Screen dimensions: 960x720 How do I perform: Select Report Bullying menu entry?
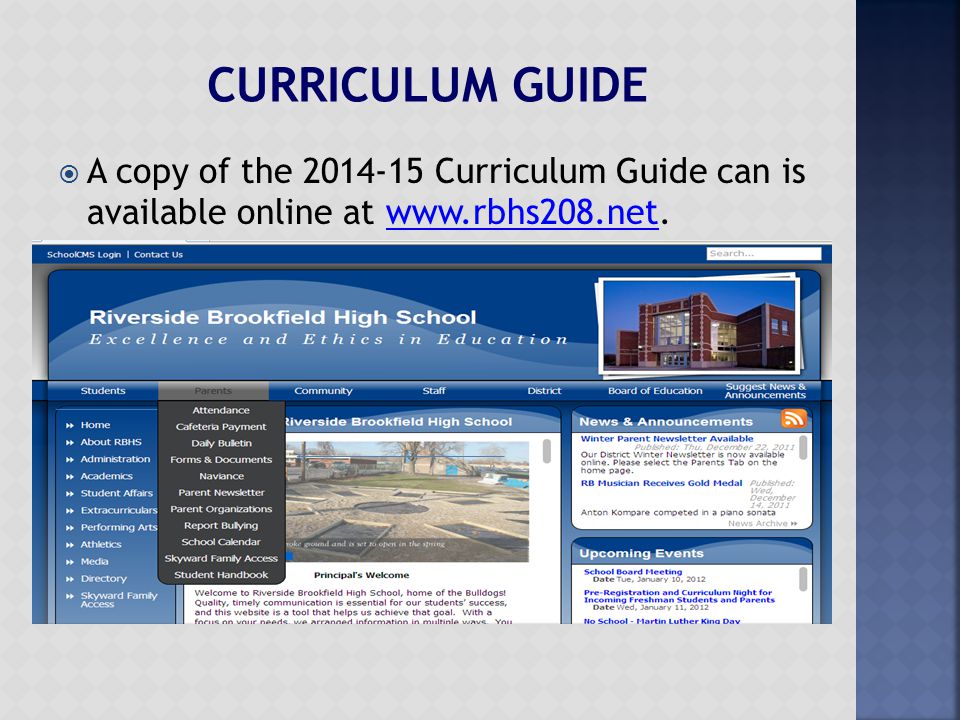[x=221, y=526]
